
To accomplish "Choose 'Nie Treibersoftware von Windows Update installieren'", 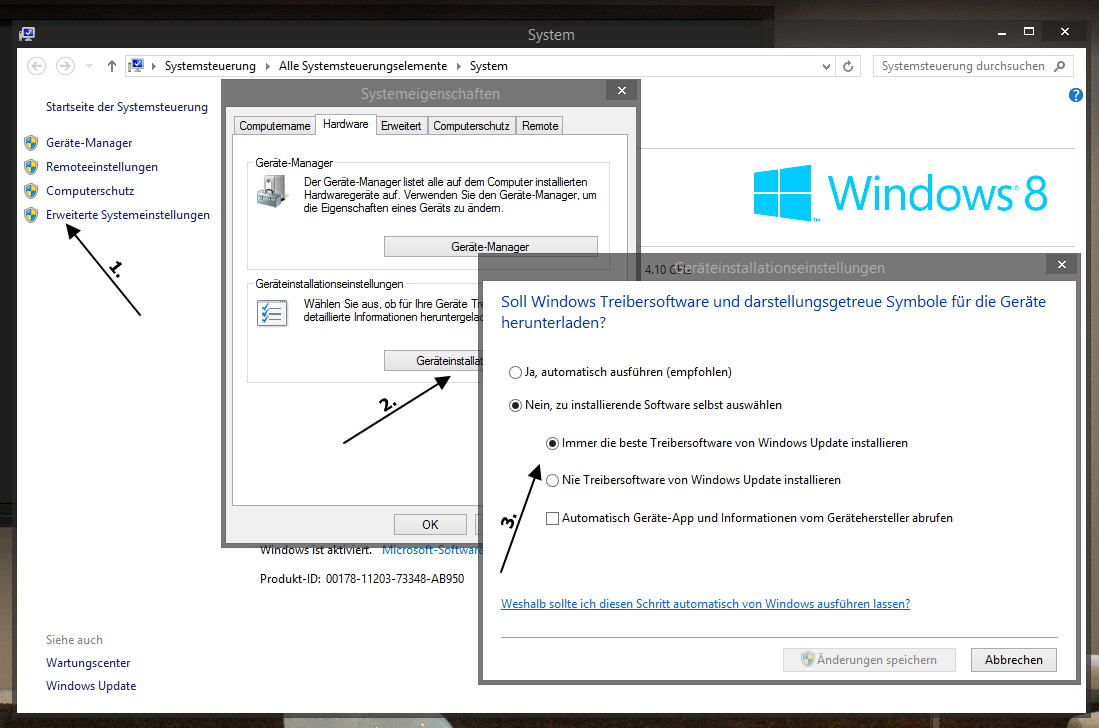I will click(x=552, y=481).
